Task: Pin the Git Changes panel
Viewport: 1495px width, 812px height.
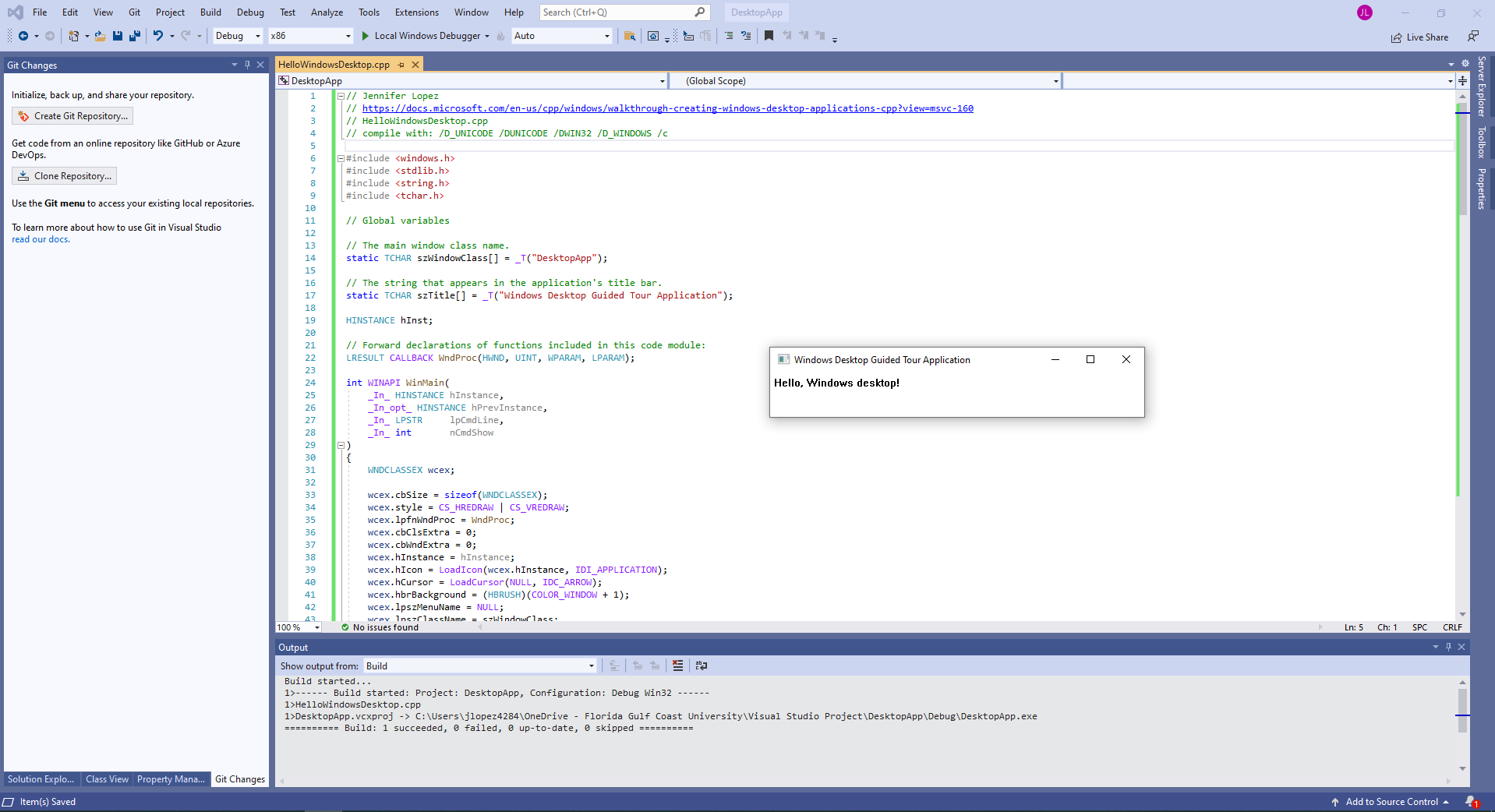Action: [x=247, y=65]
